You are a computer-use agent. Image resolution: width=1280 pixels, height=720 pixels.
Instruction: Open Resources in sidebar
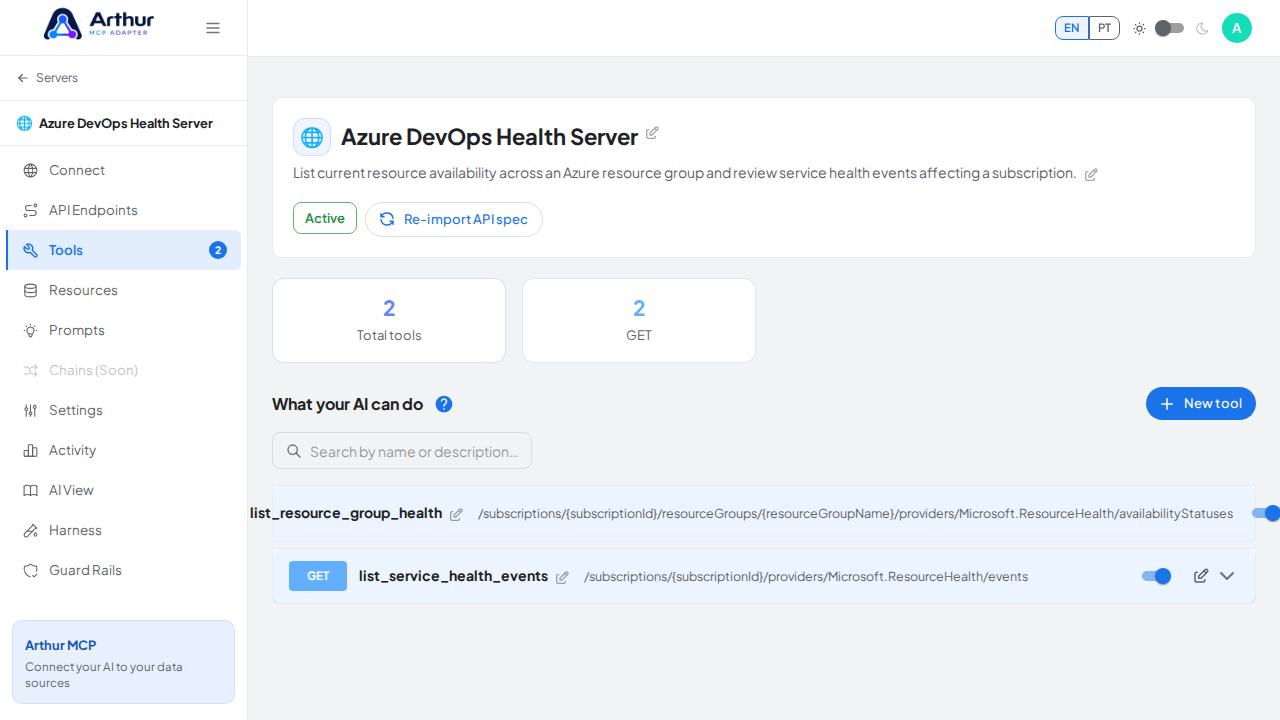click(x=123, y=290)
